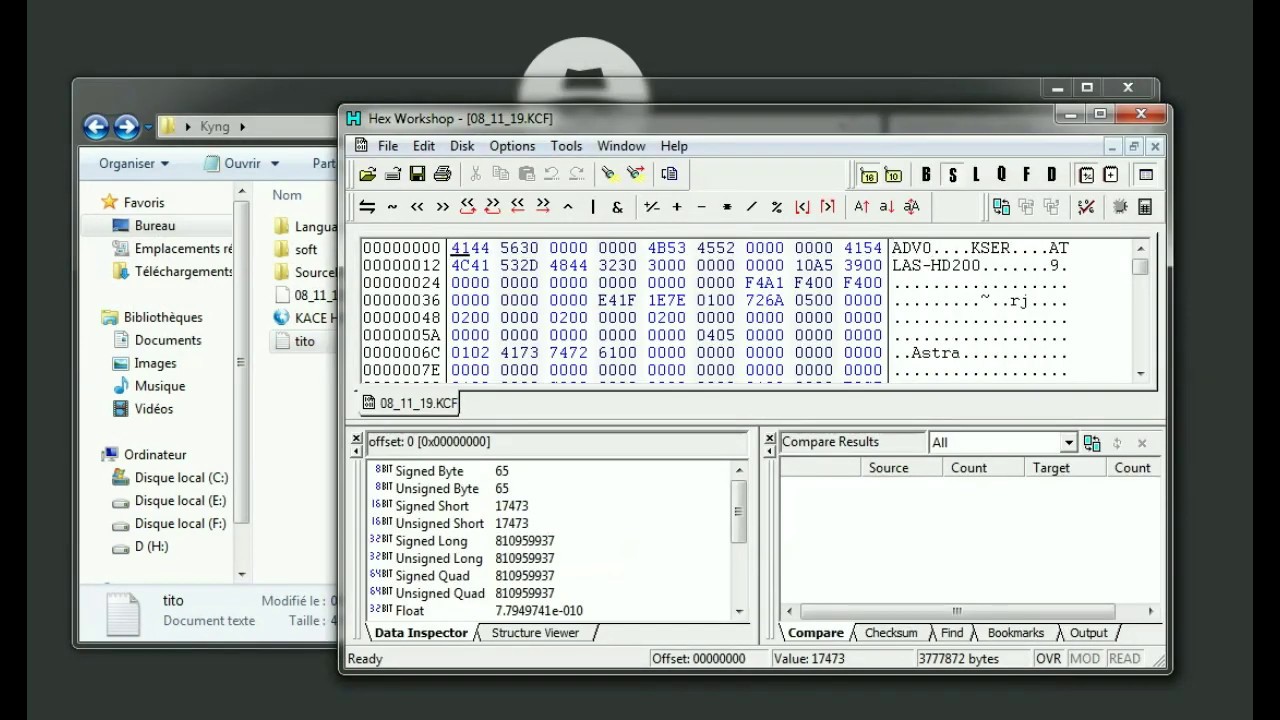1280x720 pixels.
Task: Click the Explorer back navigation button
Action: (96, 127)
